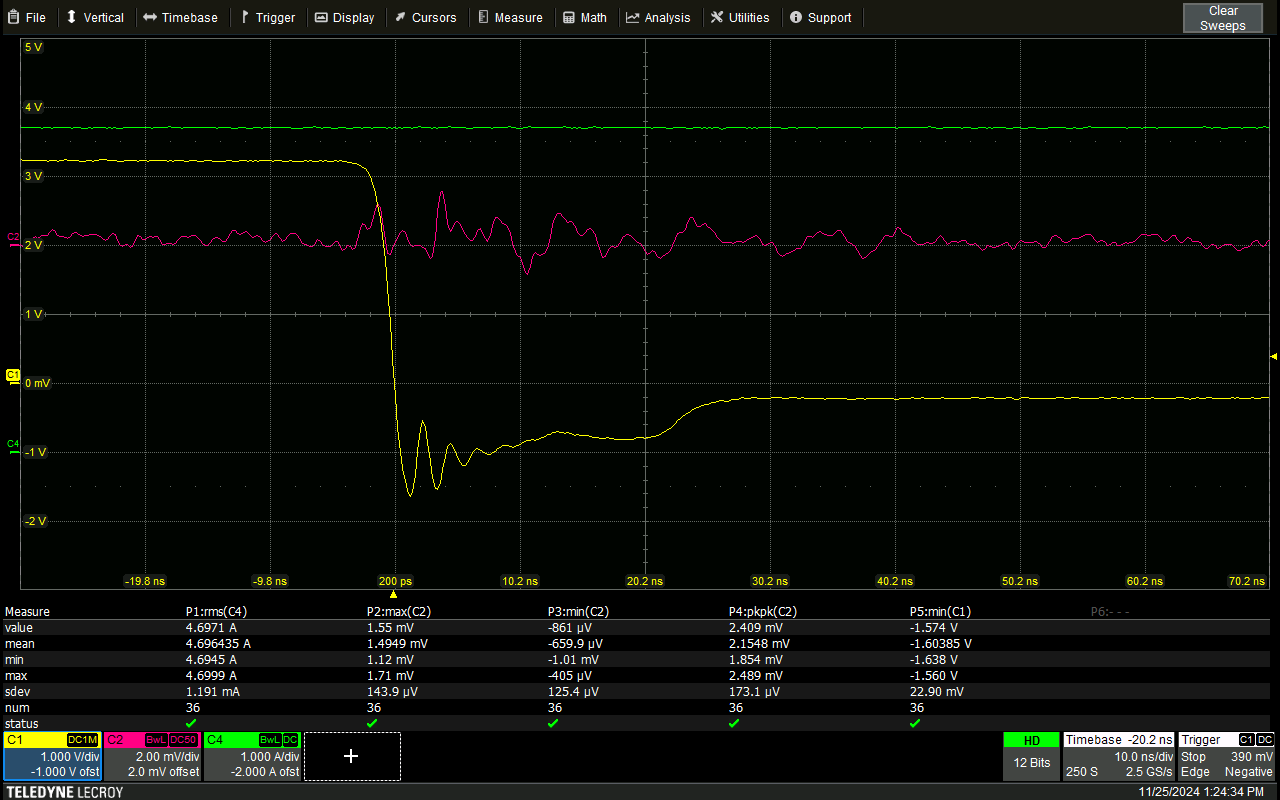Click the P5 status check mark

[x=915, y=723]
